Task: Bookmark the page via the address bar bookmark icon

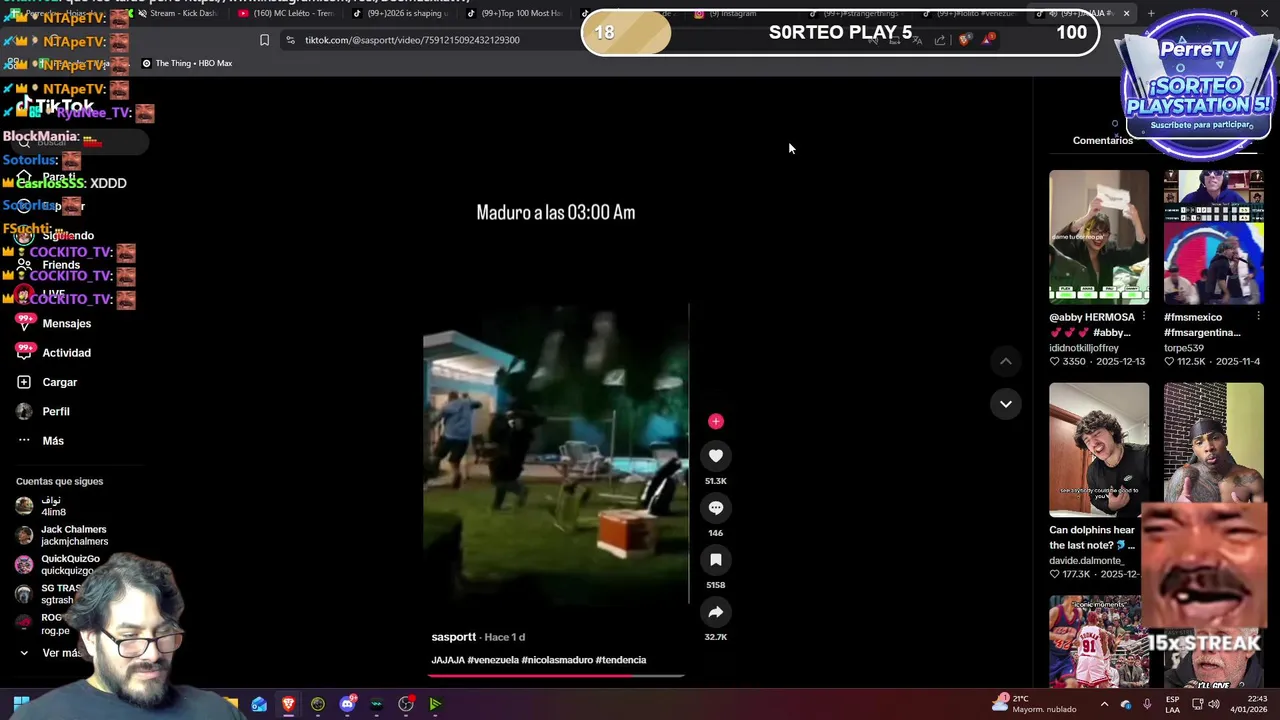Action: pos(264,40)
